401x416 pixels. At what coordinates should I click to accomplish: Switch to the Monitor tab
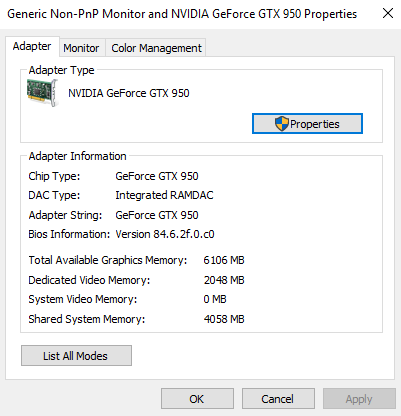pyautogui.click(x=81, y=48)
